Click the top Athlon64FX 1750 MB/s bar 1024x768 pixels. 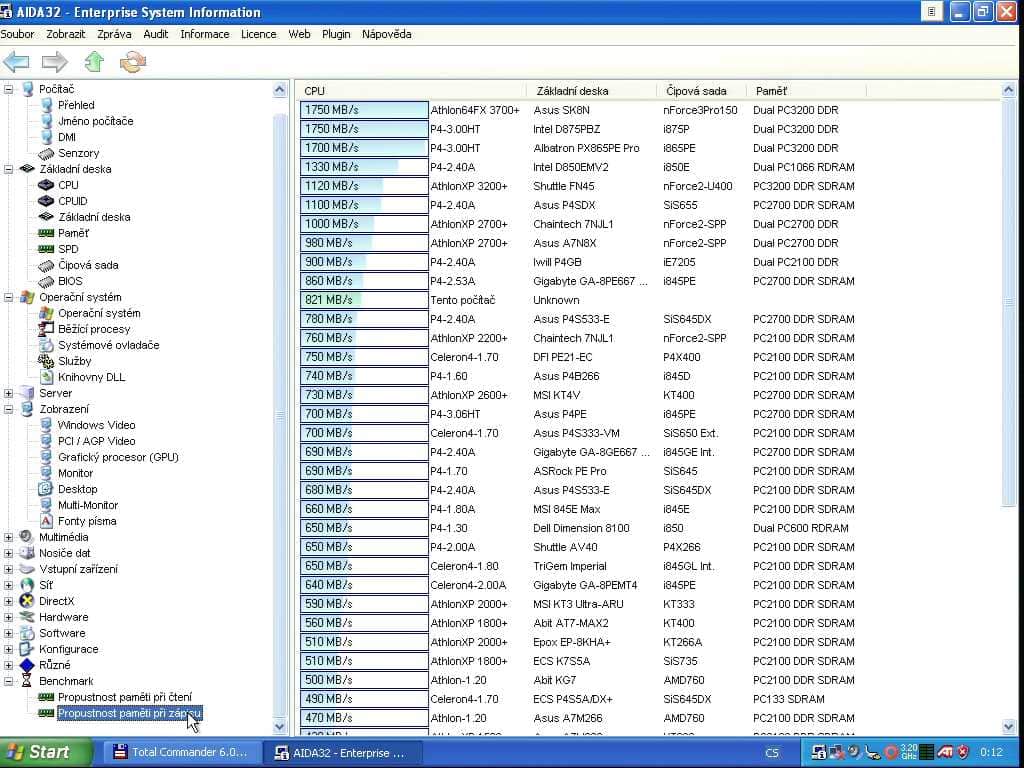[364, 110]
